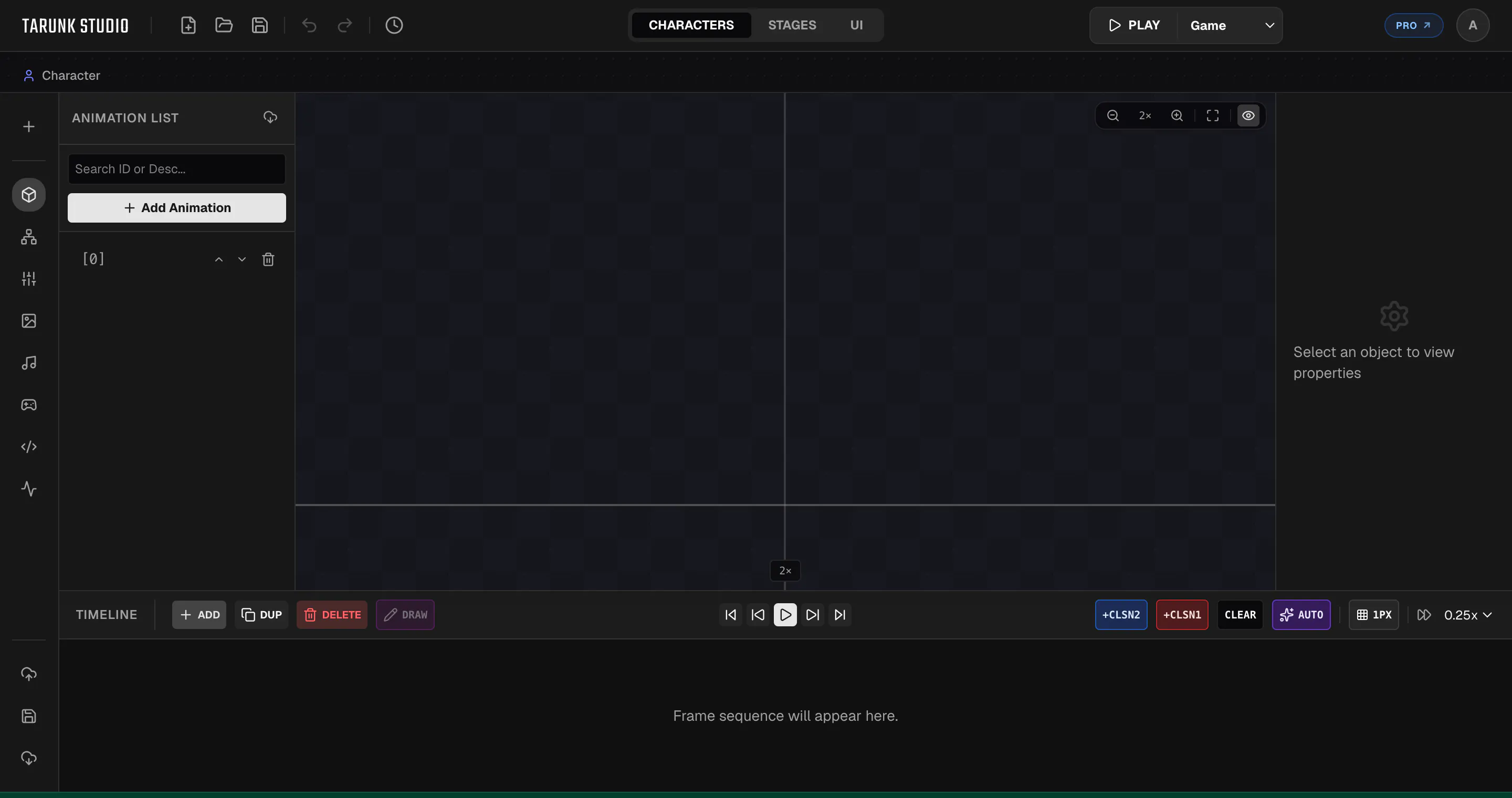Viewport: 1512px width, 798px height.
Task: Play the animation in timeline
Action: [x=785, y=615]
